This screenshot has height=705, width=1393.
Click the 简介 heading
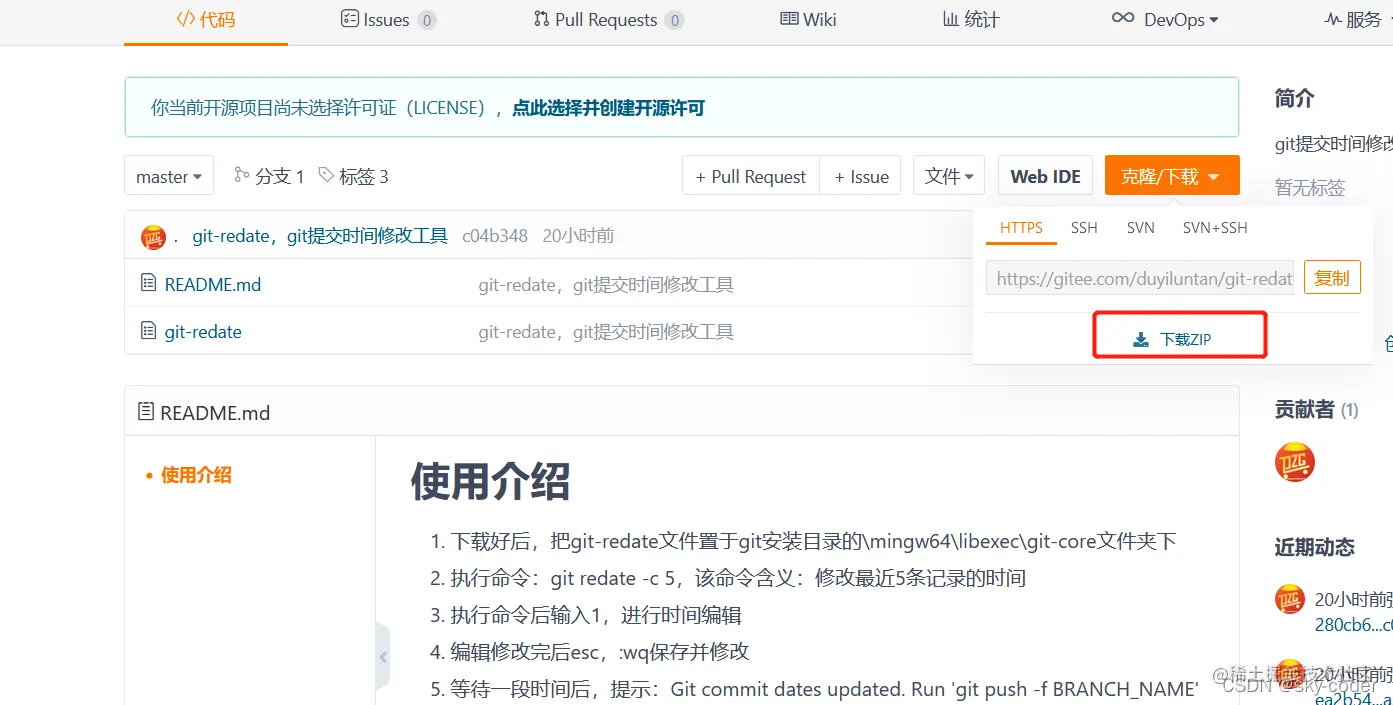pos(1294,98)
